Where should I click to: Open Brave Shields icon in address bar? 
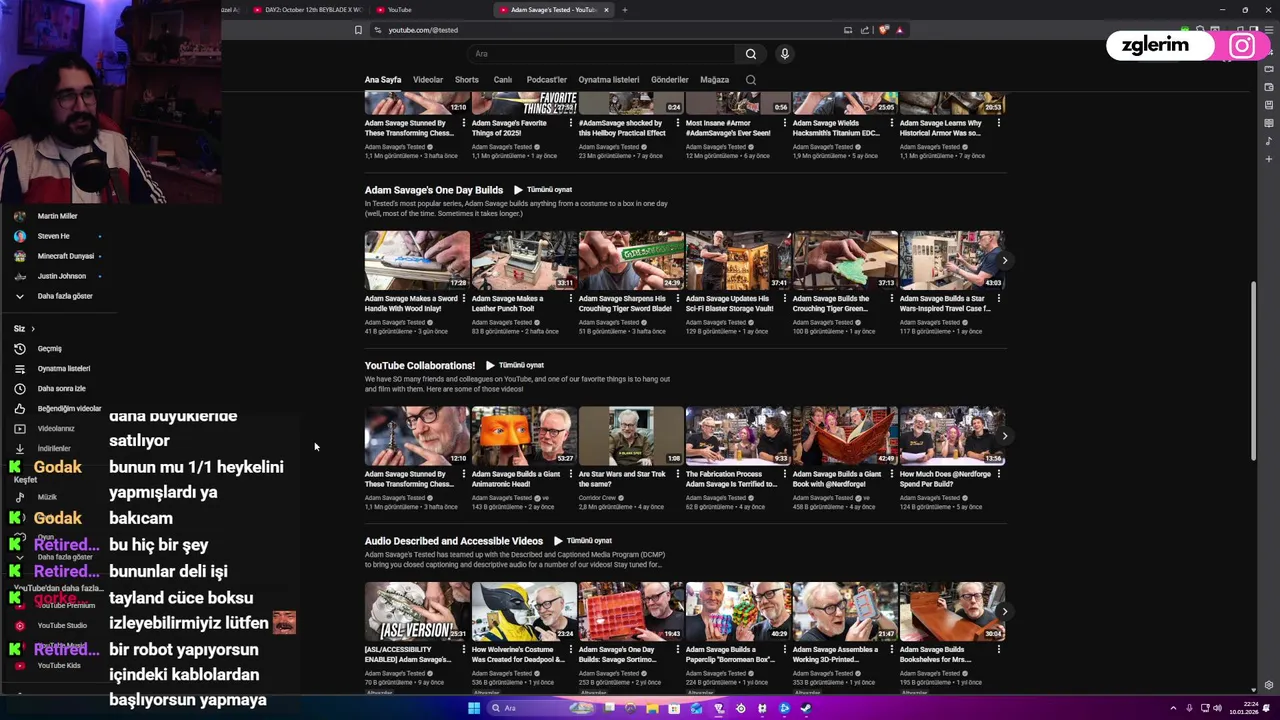884,30
